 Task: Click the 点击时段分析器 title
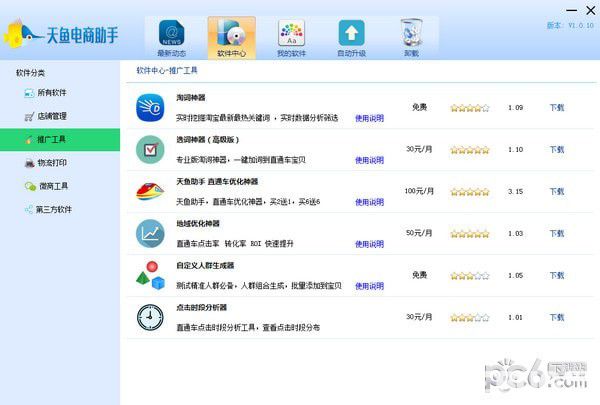click(x=201, y=307)
